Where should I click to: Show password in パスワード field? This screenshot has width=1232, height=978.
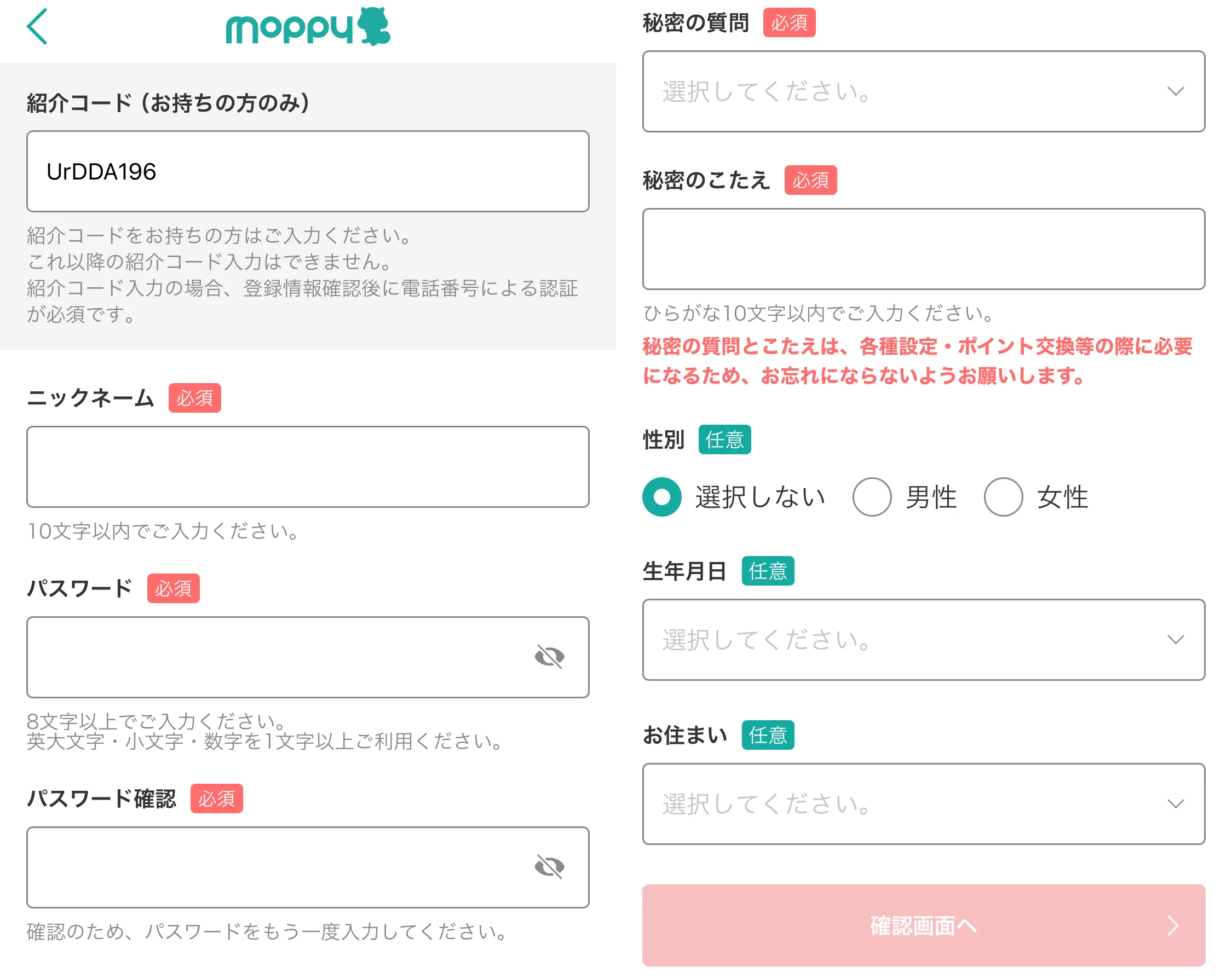(549, 656)
